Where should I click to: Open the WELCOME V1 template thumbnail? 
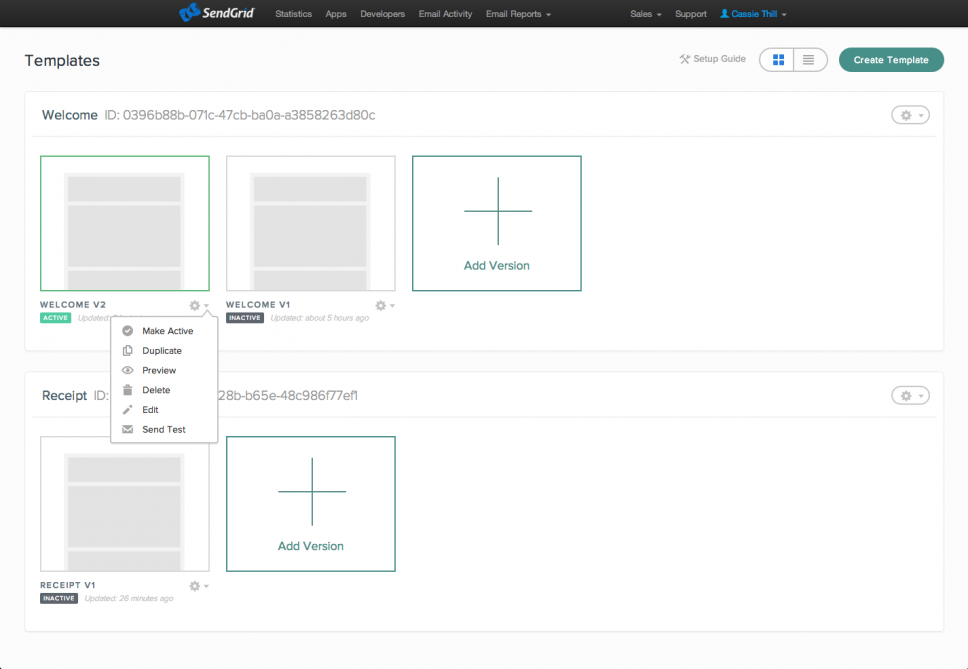tap(310, 222)
